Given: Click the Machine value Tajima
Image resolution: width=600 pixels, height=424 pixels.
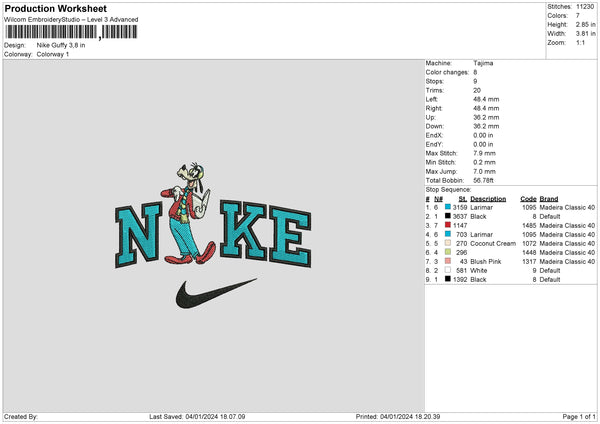Looking at the screenshot, I should coord(483,63).
